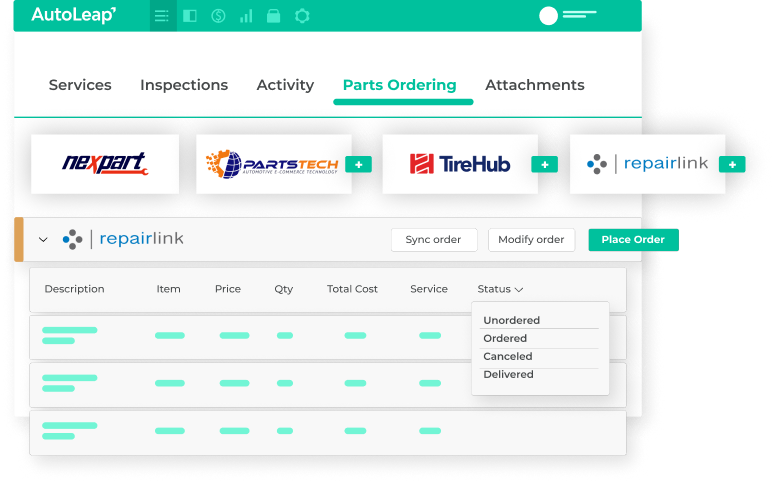Click the Sync order button

[434, 240]
